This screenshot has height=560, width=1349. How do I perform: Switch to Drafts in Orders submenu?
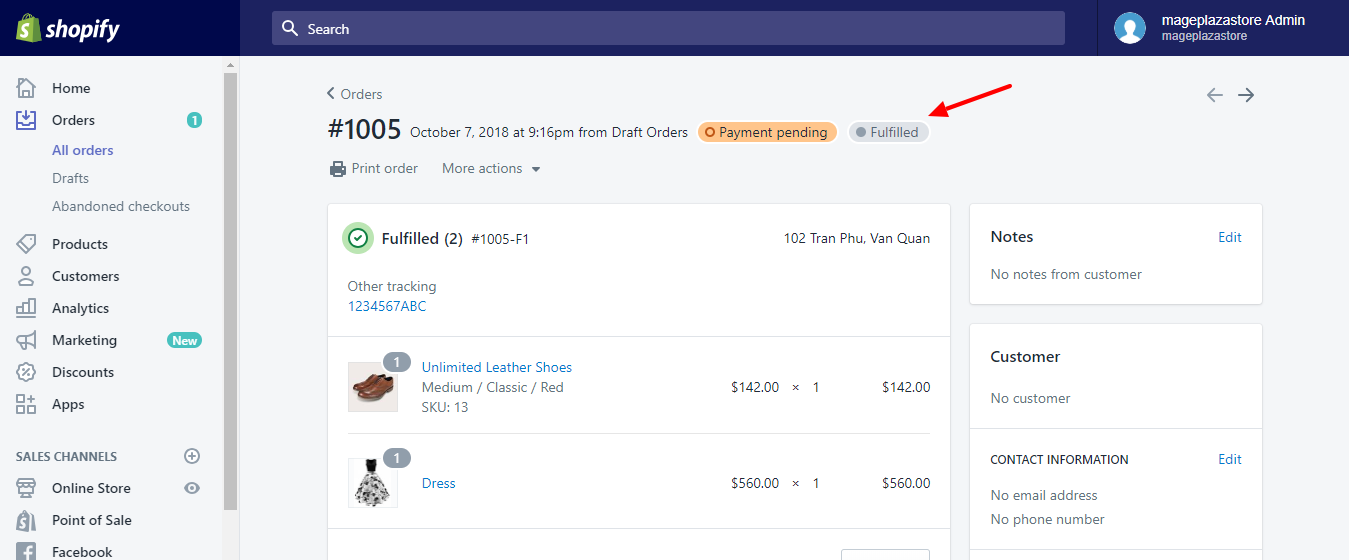70,178
